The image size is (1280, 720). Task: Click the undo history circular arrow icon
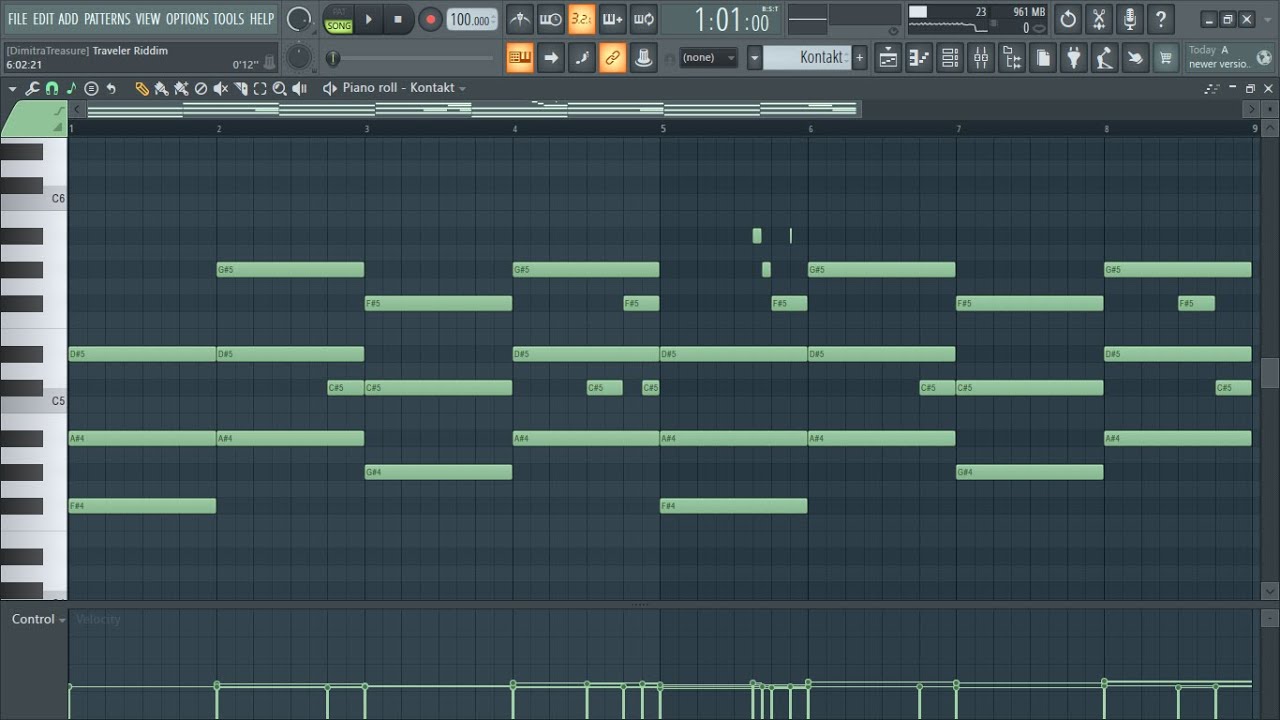click(1068, 19)
